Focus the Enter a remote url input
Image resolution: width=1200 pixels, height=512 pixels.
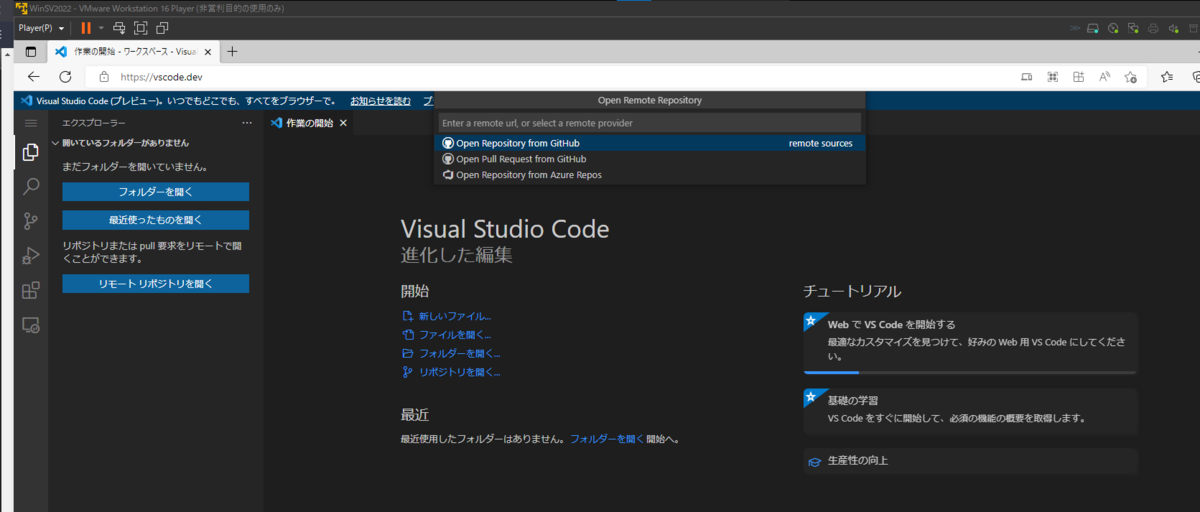[649, 122]
